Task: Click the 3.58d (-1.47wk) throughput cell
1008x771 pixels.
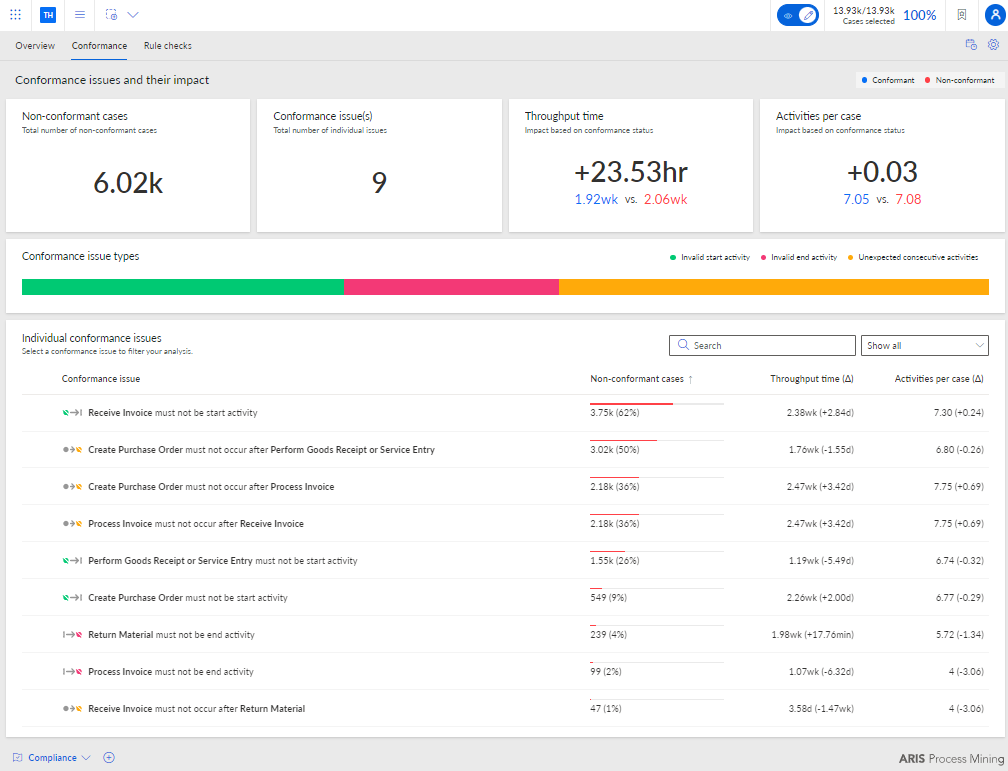Action: 821,709
